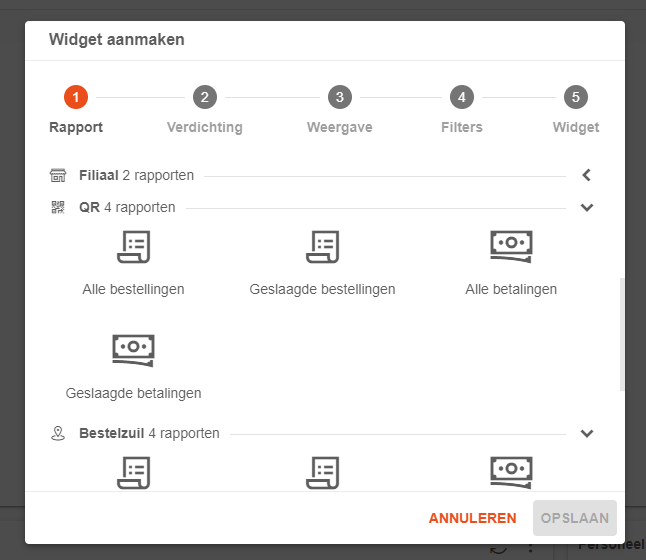The width and height of the screenshot is (646, 560).
Task: Click the Annuleren button
Action: click(x=472, y=518)
